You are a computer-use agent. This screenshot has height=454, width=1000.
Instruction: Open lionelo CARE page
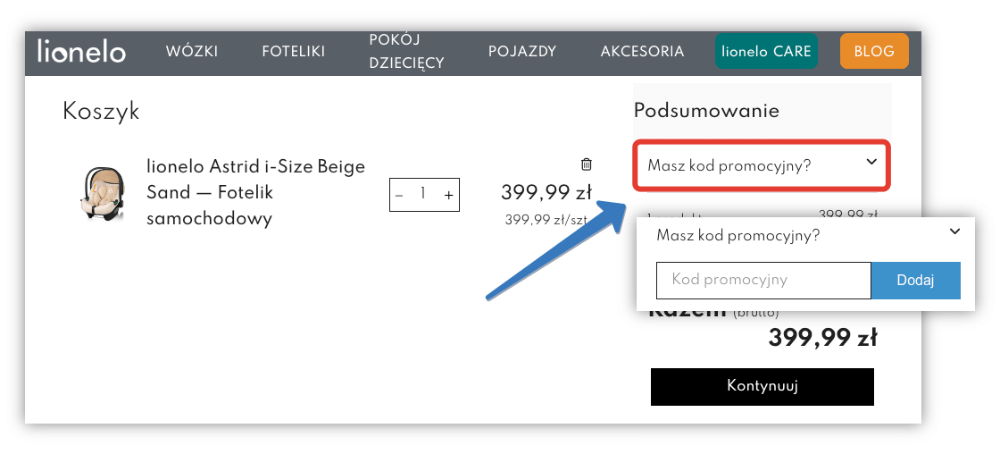766,52
